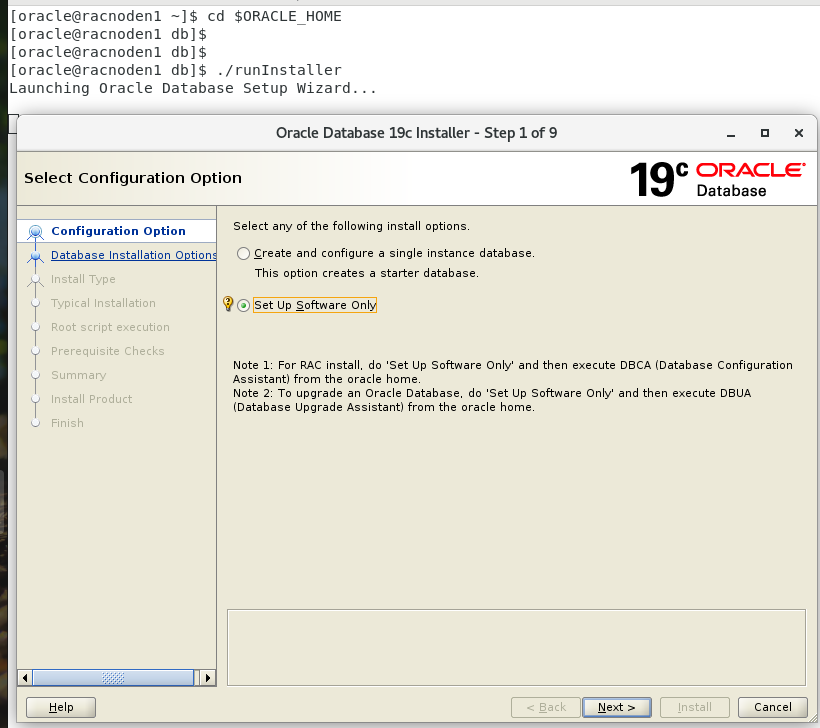Select 'Create and configure a single instance database' radio

click(243, 254)
